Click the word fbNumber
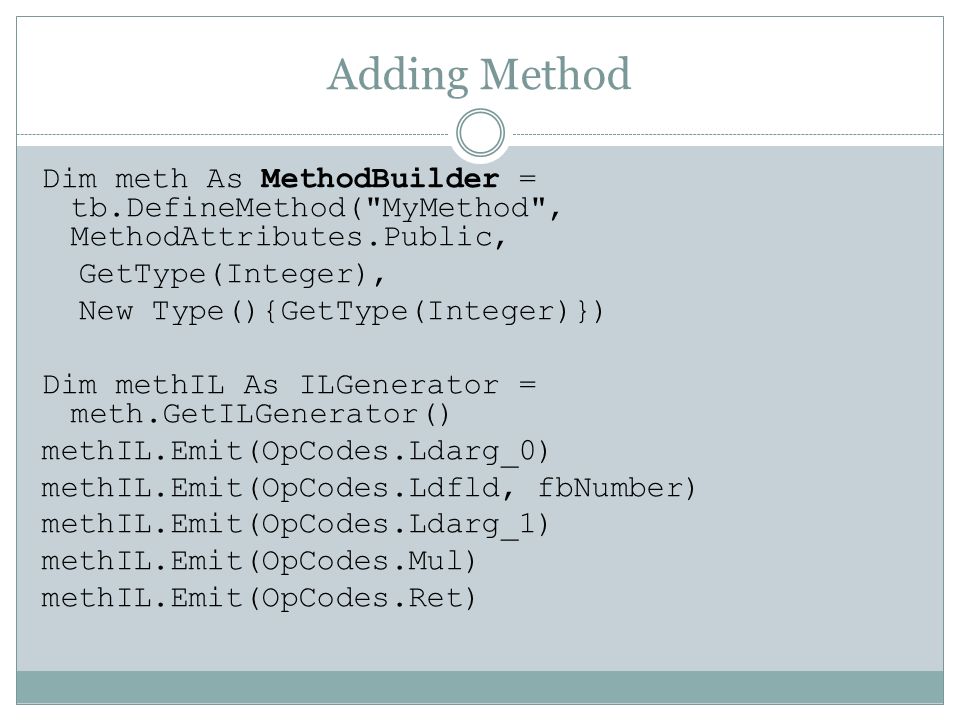Screen dimensions: 960x720 [611, 489]
